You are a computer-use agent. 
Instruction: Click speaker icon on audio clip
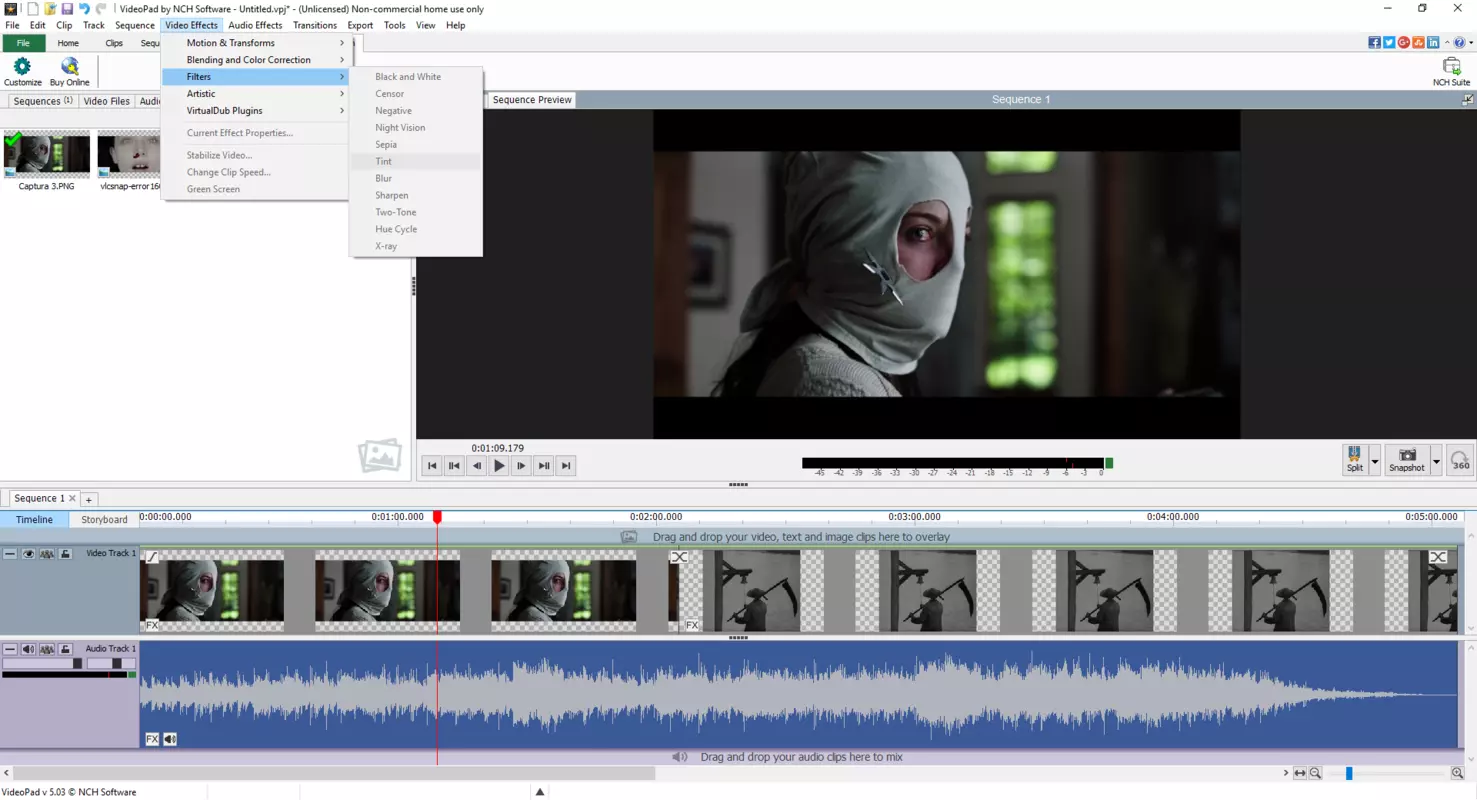(x=170, y=739)
